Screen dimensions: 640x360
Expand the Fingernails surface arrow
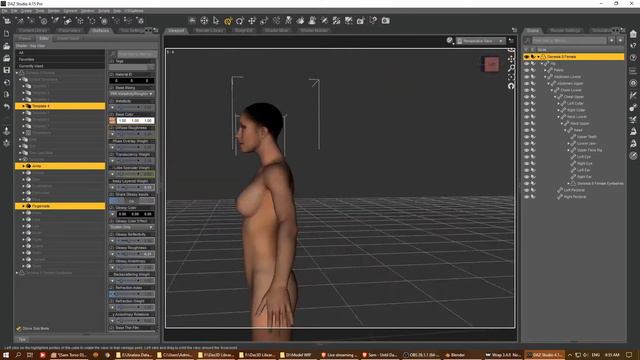coord(23,206)
